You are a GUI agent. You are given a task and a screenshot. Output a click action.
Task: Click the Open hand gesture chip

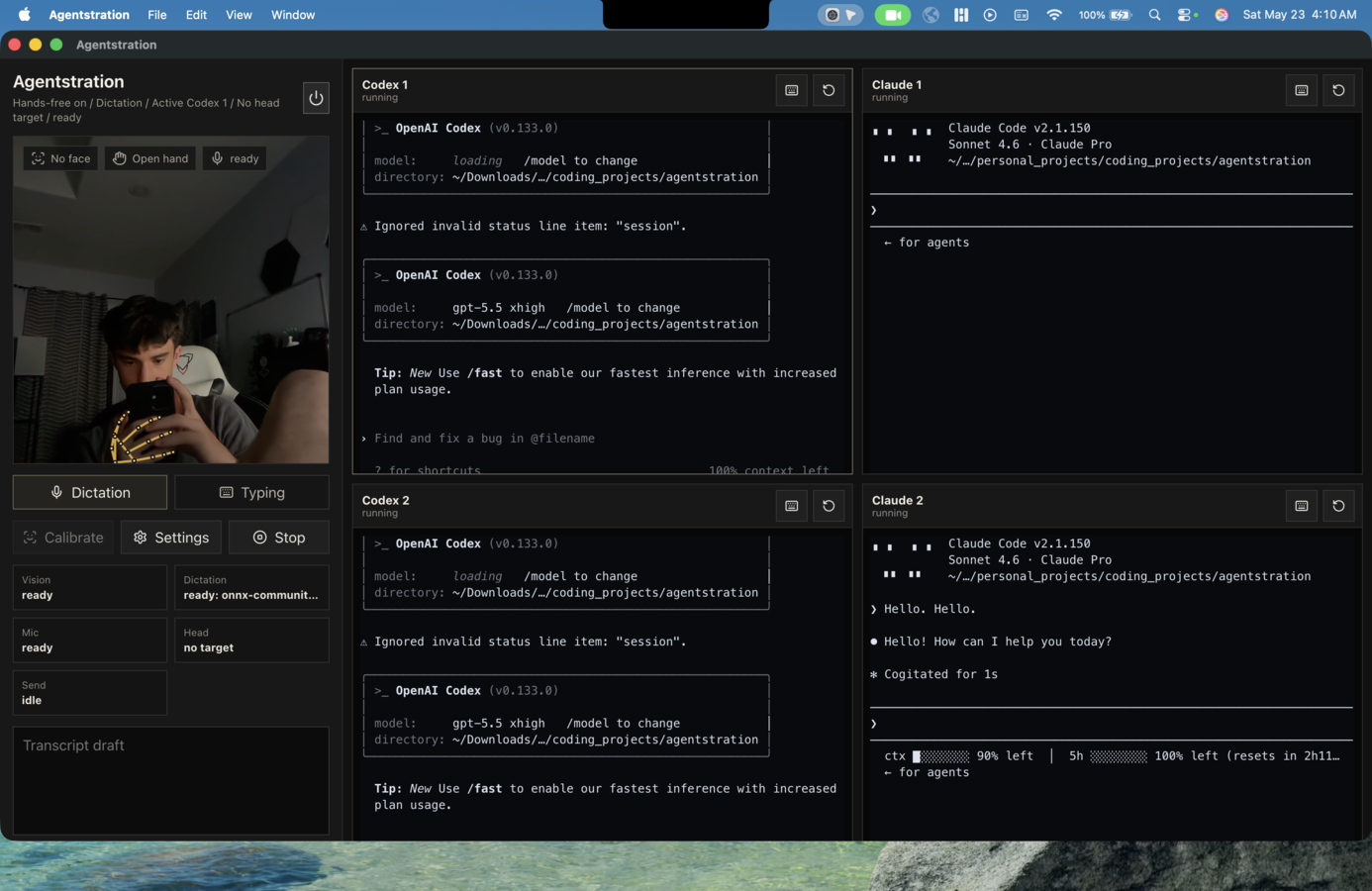pyautogui.click(x=150, y=158)
